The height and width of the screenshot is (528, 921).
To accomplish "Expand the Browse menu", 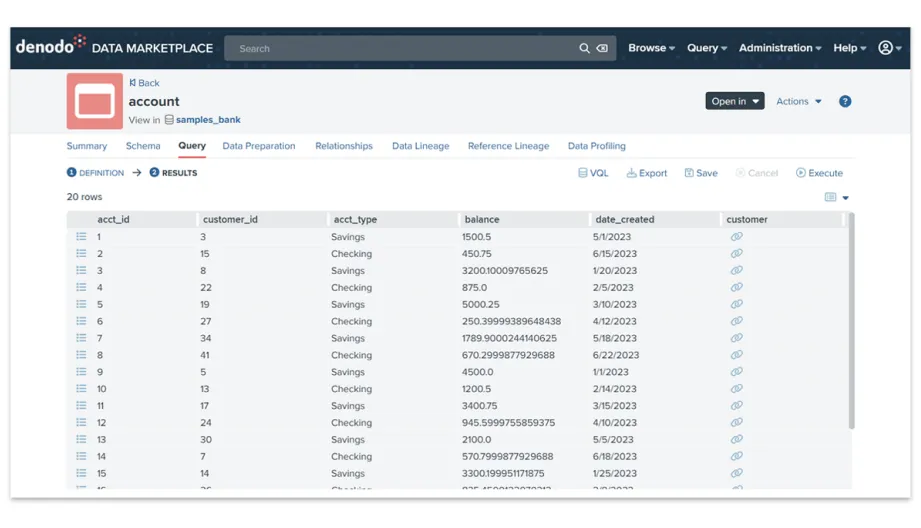I will click(651, 48).
